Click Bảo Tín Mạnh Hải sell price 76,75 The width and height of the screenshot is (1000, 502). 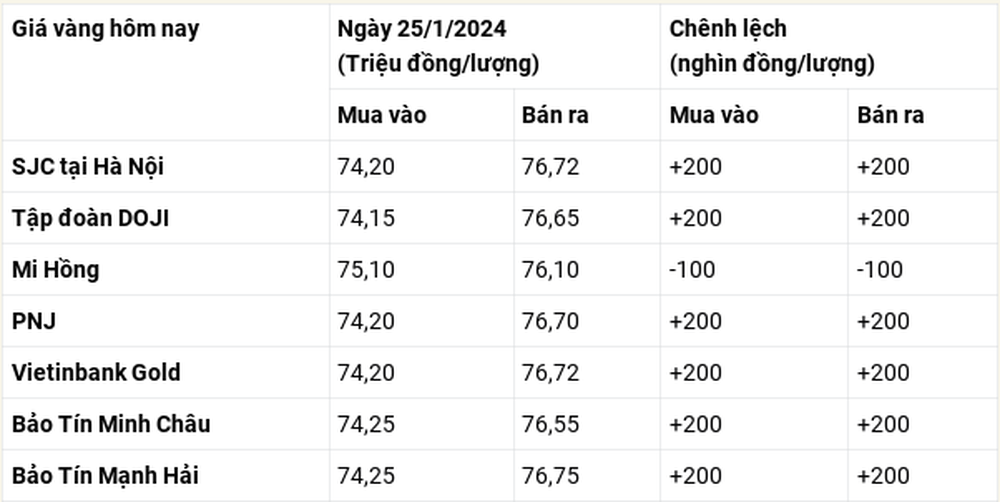pyautogui.click(x=550, y=476)
